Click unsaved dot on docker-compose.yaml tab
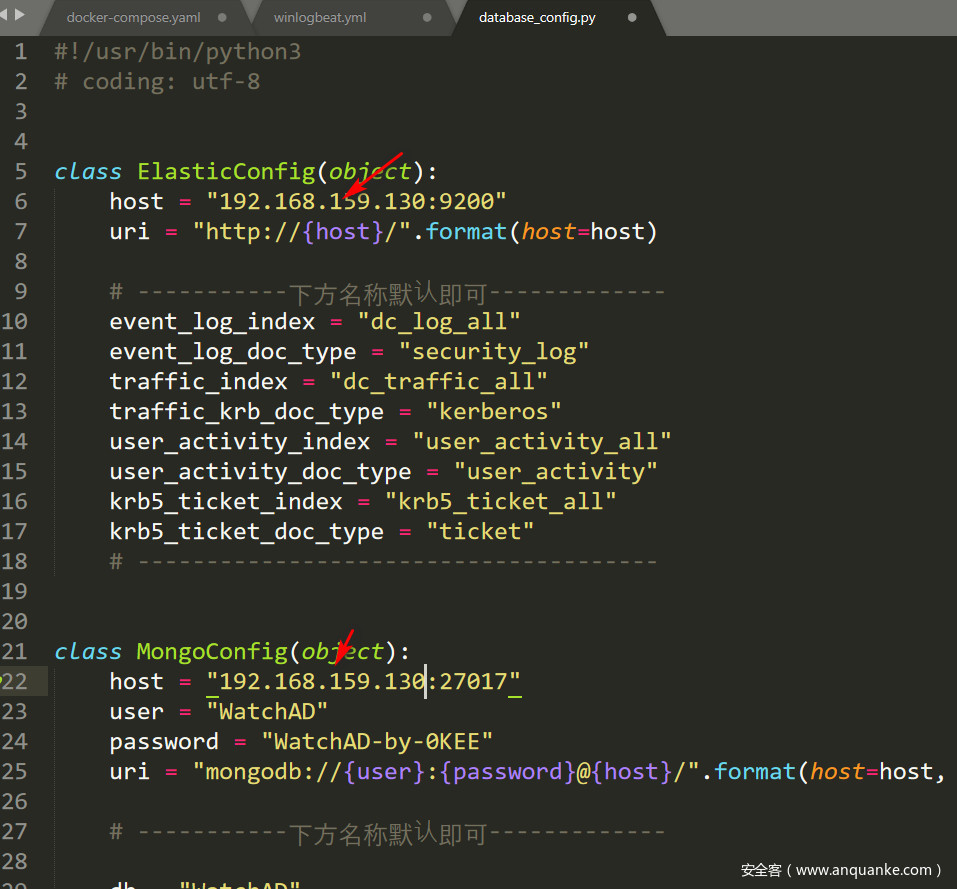Screen dimensions: 957x889 (221, 18)
